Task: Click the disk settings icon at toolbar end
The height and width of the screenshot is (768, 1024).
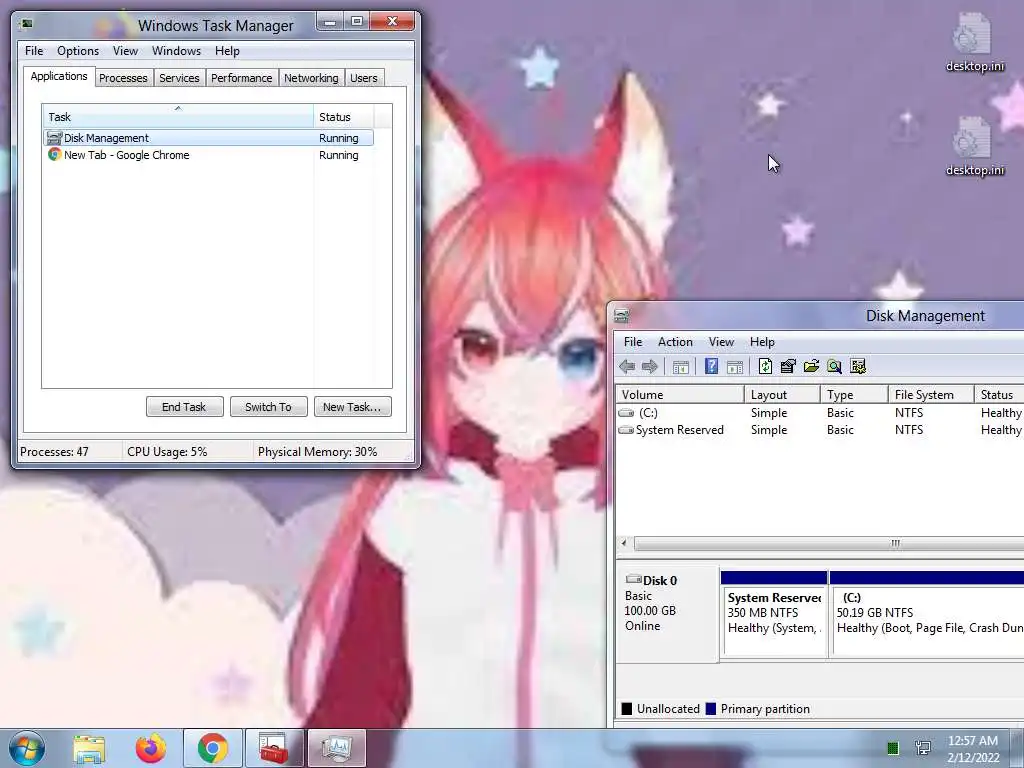Action: coord(858,366)
